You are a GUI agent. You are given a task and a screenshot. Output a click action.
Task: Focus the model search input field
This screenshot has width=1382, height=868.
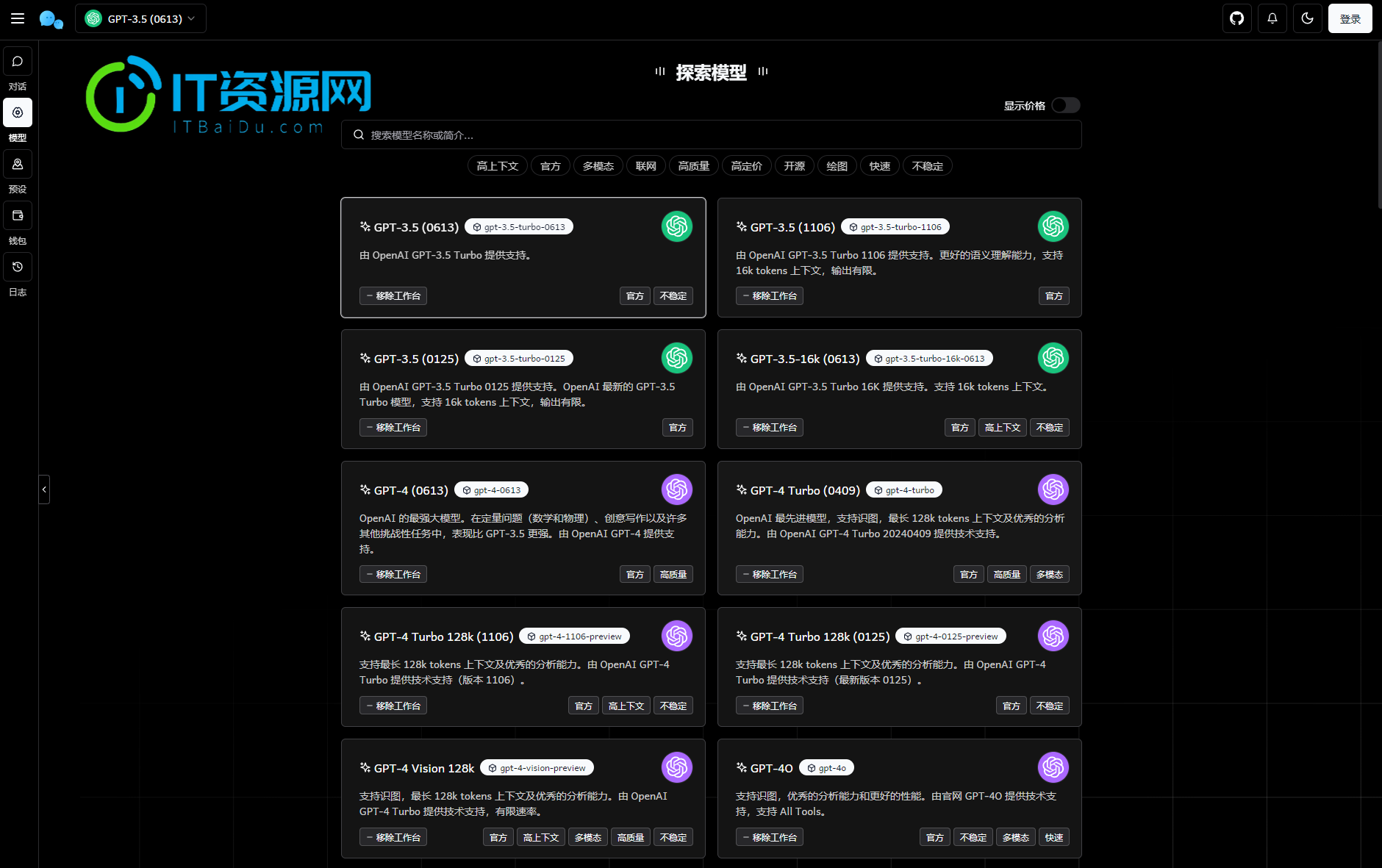pos(712,135)
